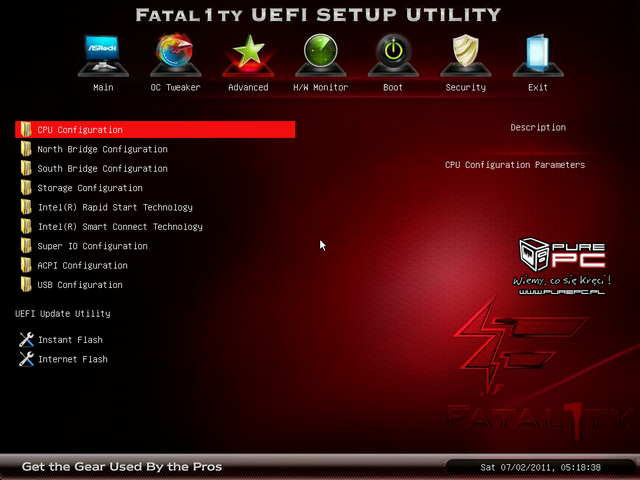Switch to the Main tab label
Image resolution: width=640 pixels, height=480 pixels.
[103, 87]
